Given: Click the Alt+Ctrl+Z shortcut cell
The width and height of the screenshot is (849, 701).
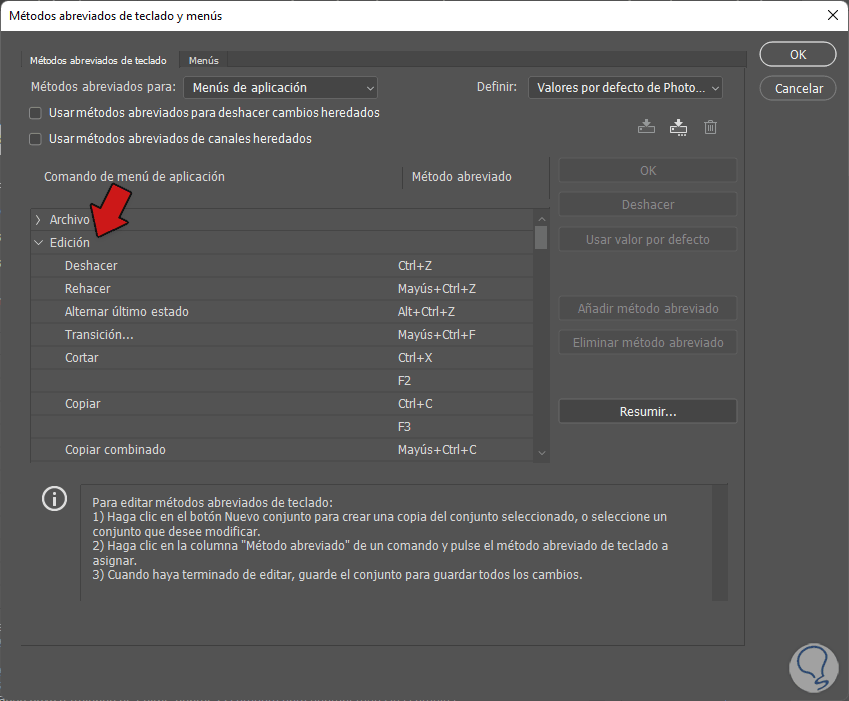Looking at the screenshot, I should point(426,312).
